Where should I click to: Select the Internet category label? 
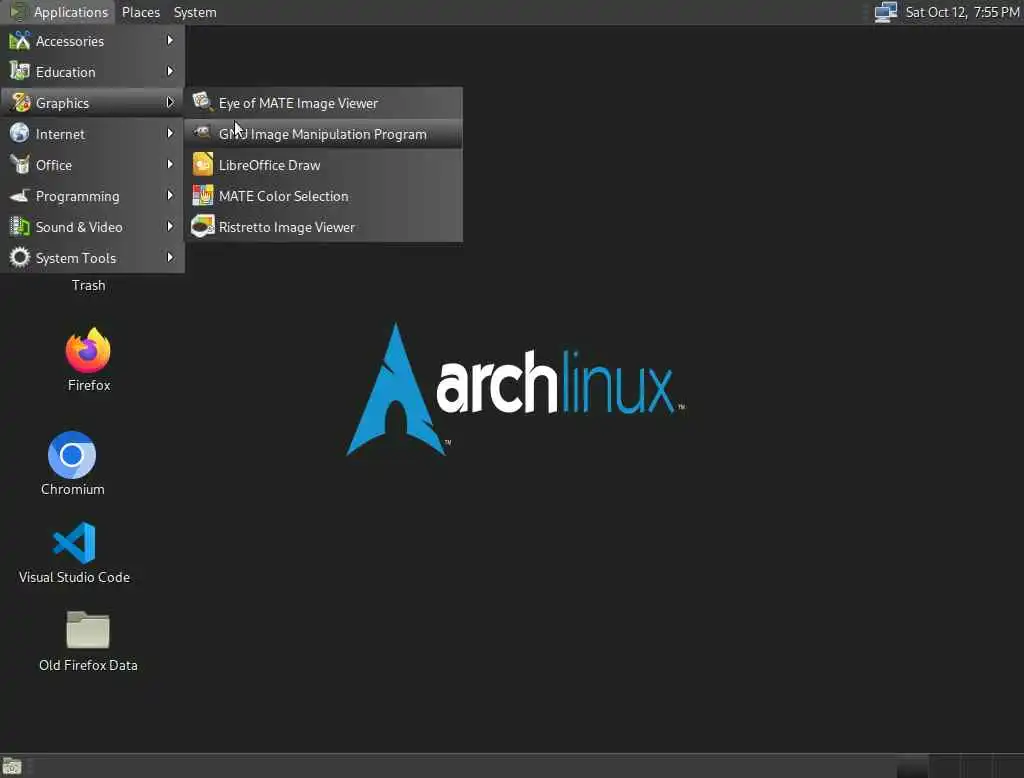pos(60,134)
